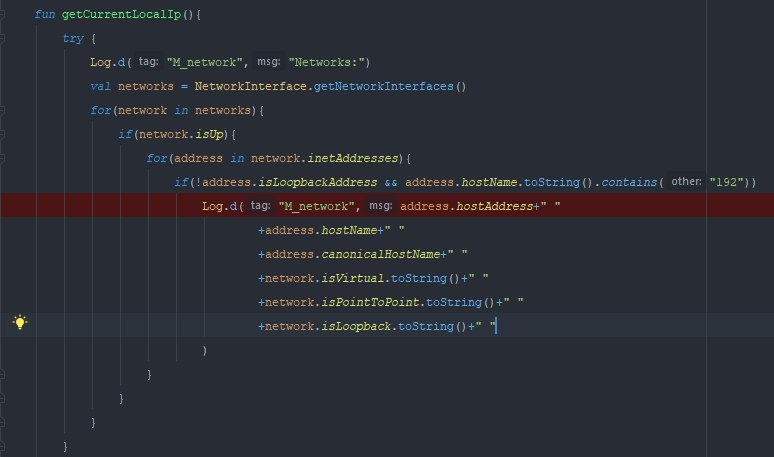Click 'tag:' hint on the Networks: log line

point(148,62)
